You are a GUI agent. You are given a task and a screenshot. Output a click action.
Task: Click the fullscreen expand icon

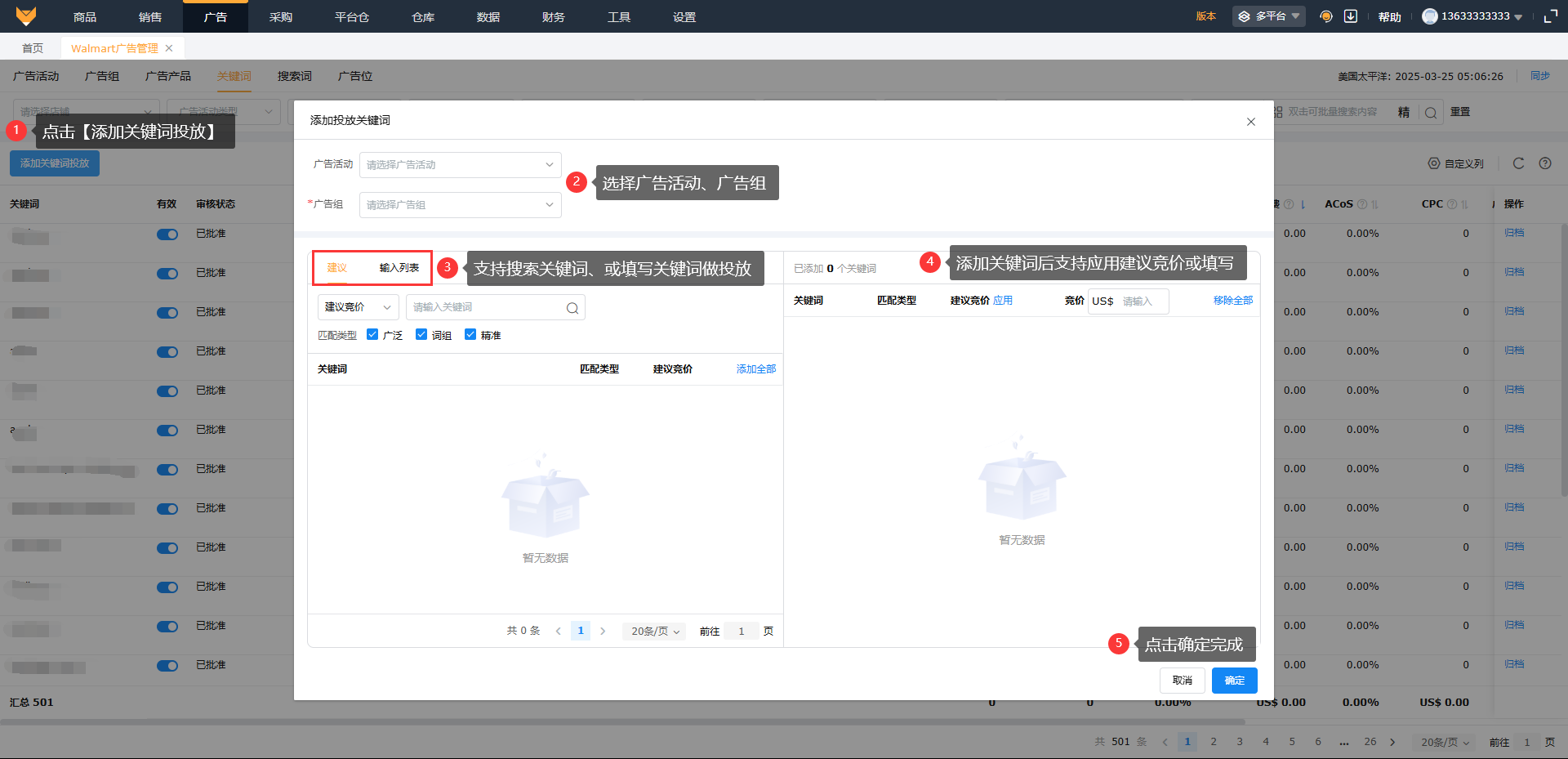click(x=1550, y=16)
